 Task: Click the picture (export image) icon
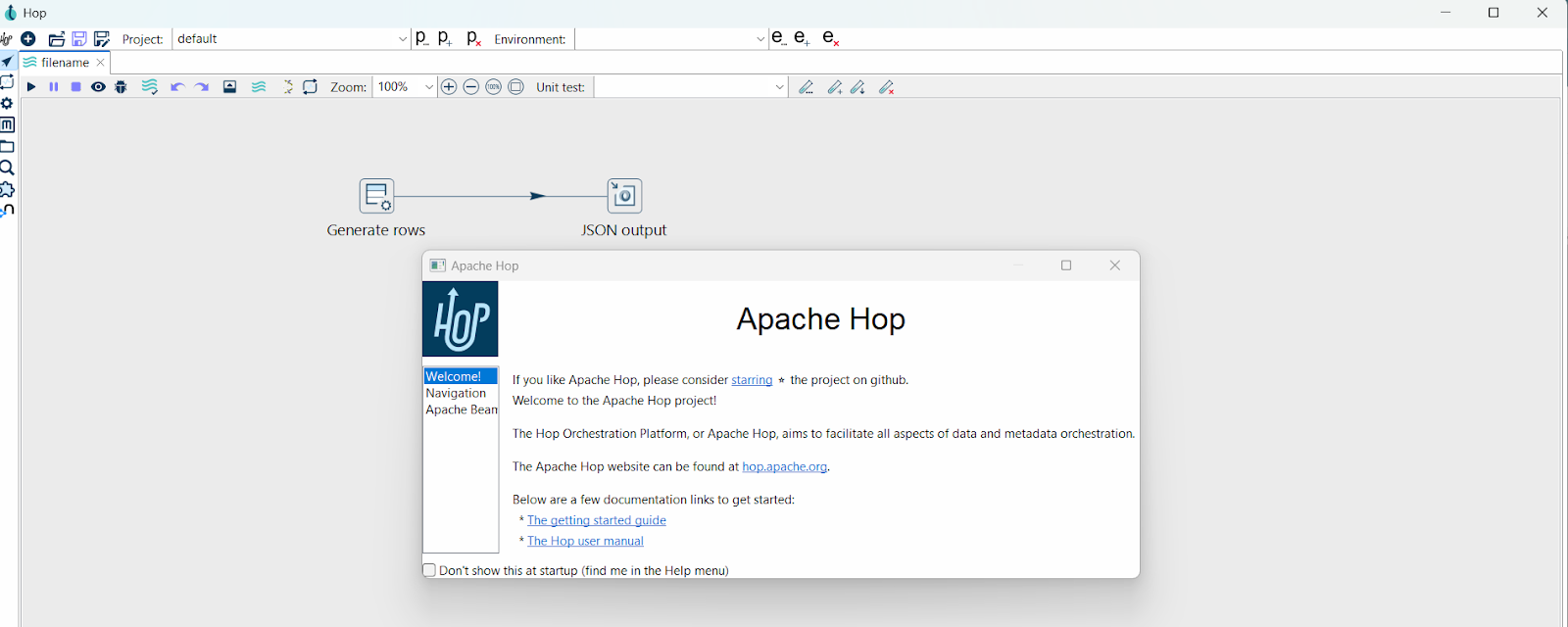(230, 87)
